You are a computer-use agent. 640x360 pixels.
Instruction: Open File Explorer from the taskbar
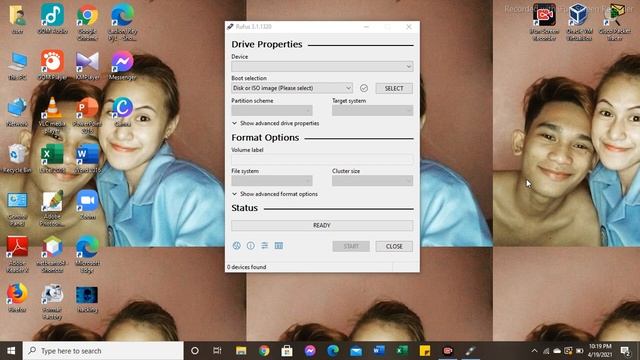241,351
